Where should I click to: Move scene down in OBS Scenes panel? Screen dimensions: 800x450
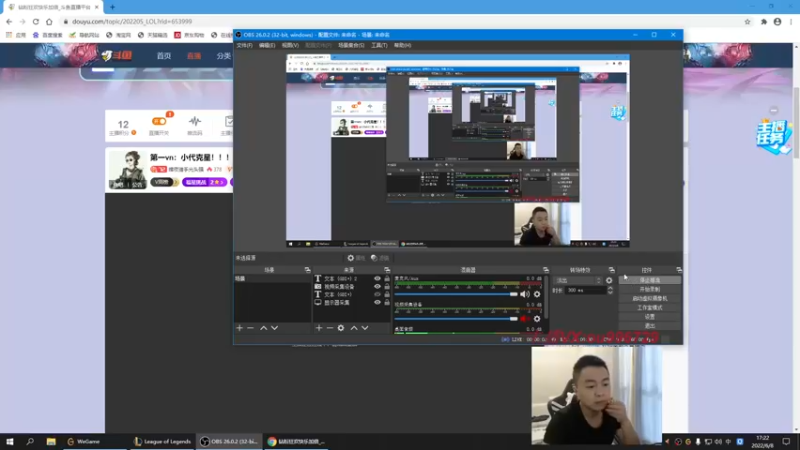pos(274,328)
